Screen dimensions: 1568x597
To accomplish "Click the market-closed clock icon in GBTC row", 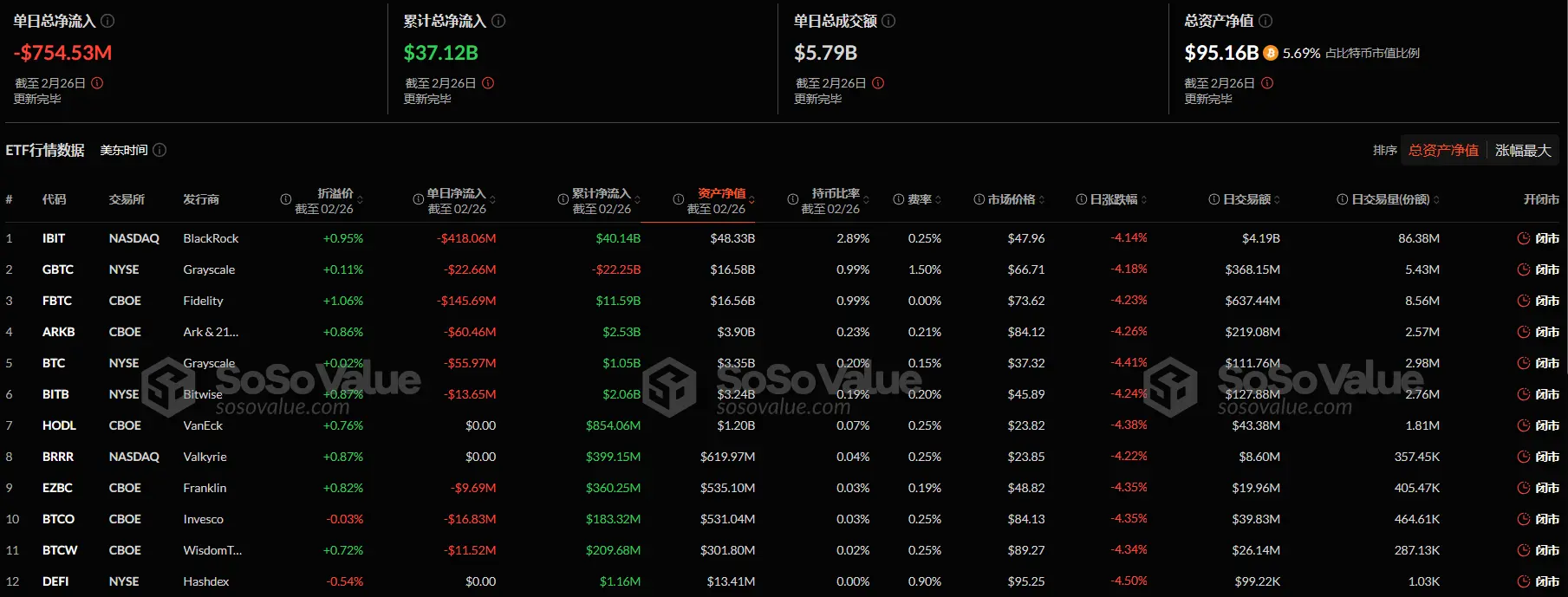I will point(1524,269).
